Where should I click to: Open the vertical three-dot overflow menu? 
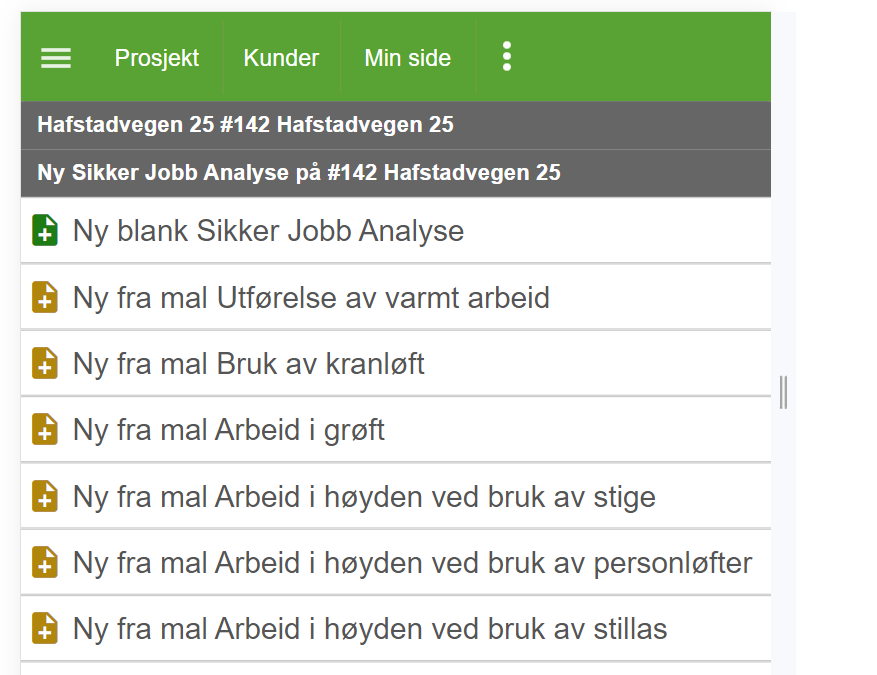click(507, 57)
